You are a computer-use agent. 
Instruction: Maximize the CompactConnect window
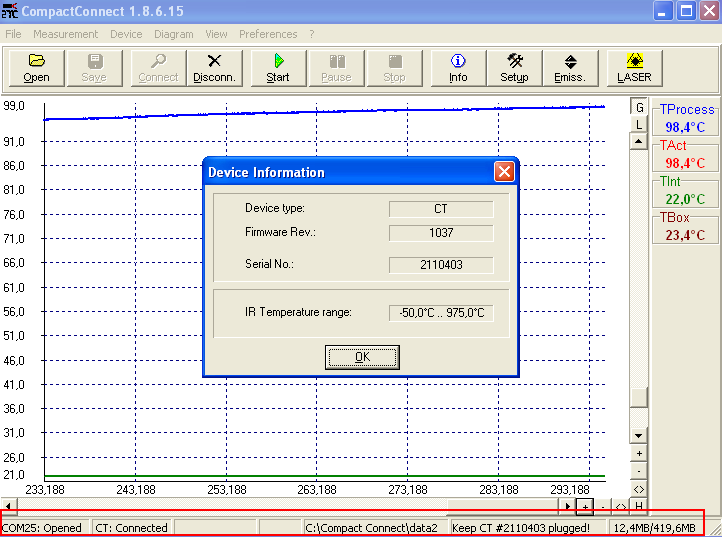click(x=686, y=11)
